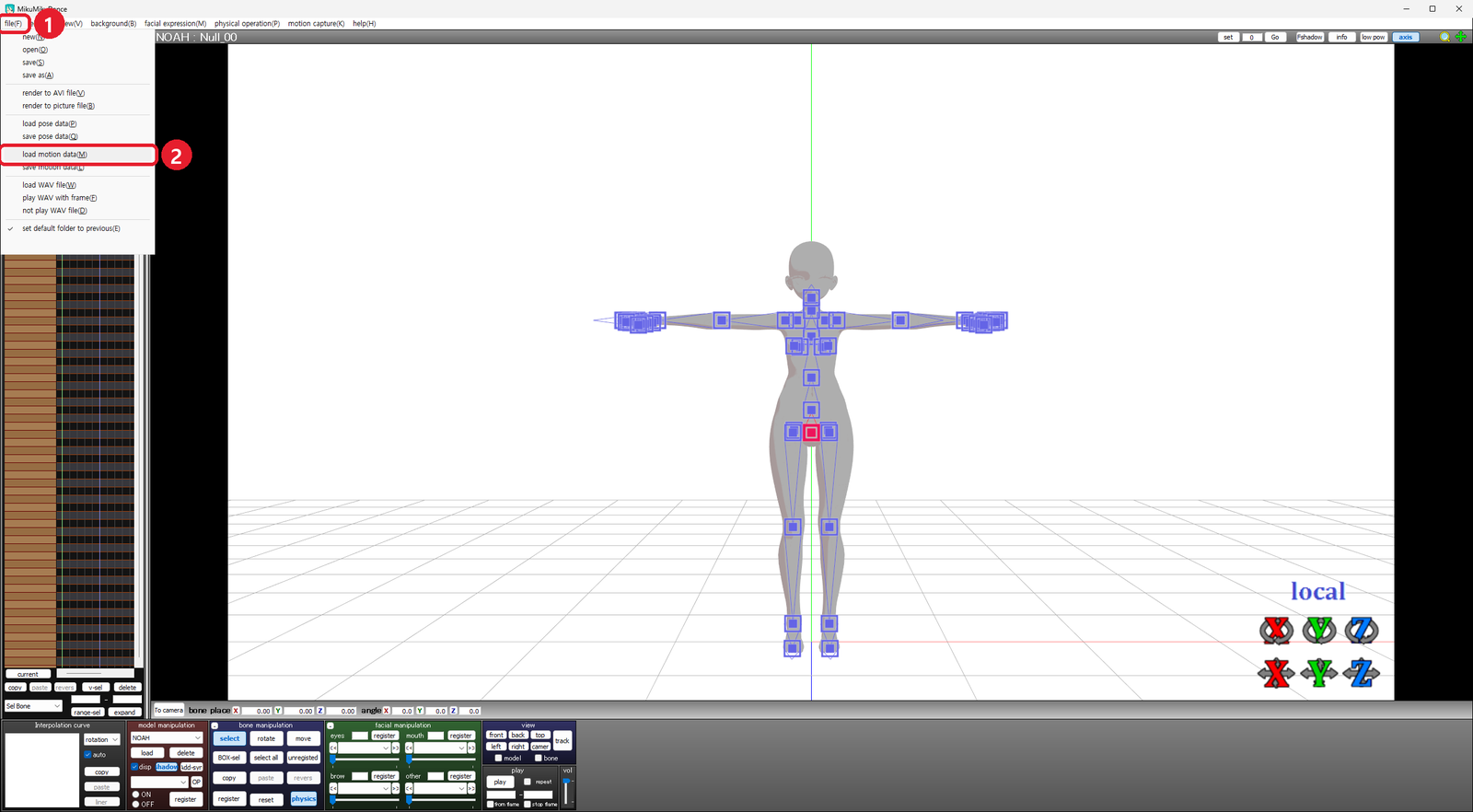Click the blue Z rotation axis icon
Screen dimensions: 1473x812
pos(1362,631)
